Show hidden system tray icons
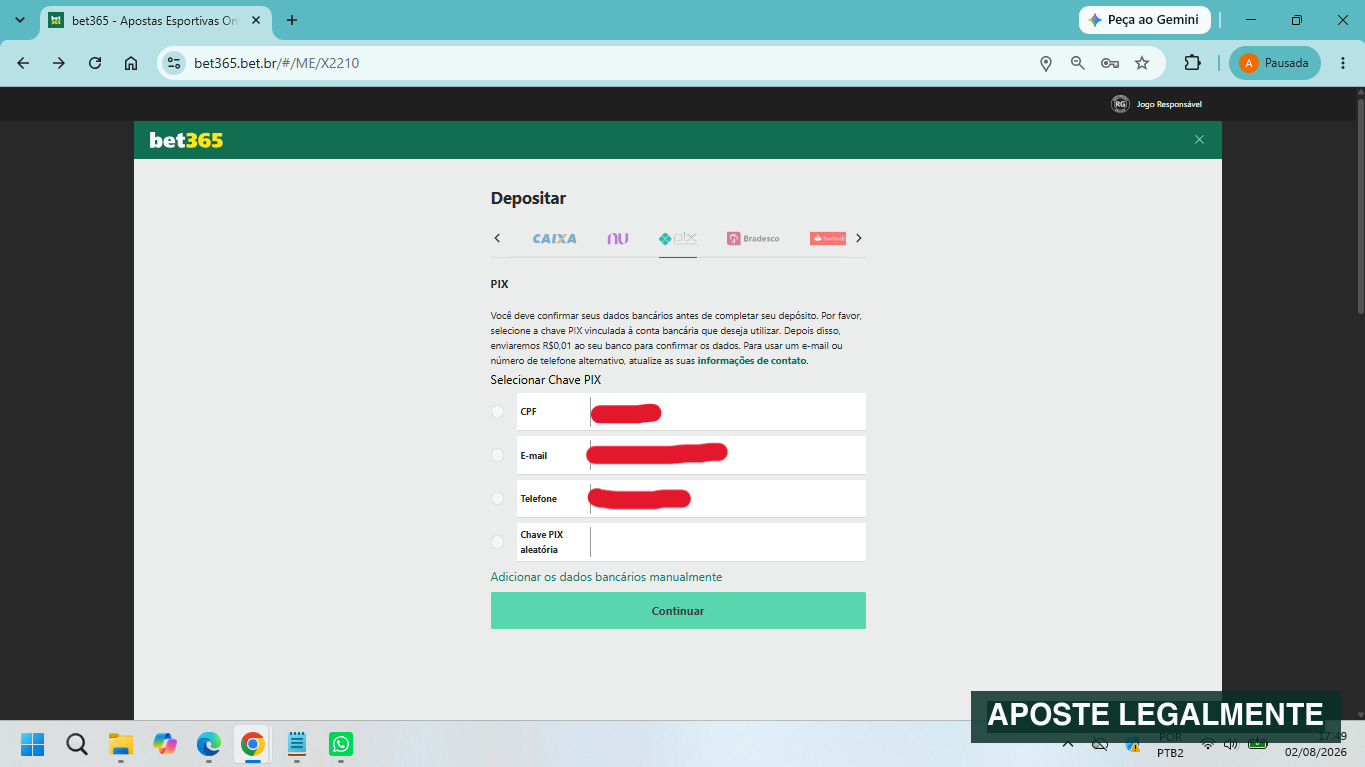 click(x=1068, y=744)
